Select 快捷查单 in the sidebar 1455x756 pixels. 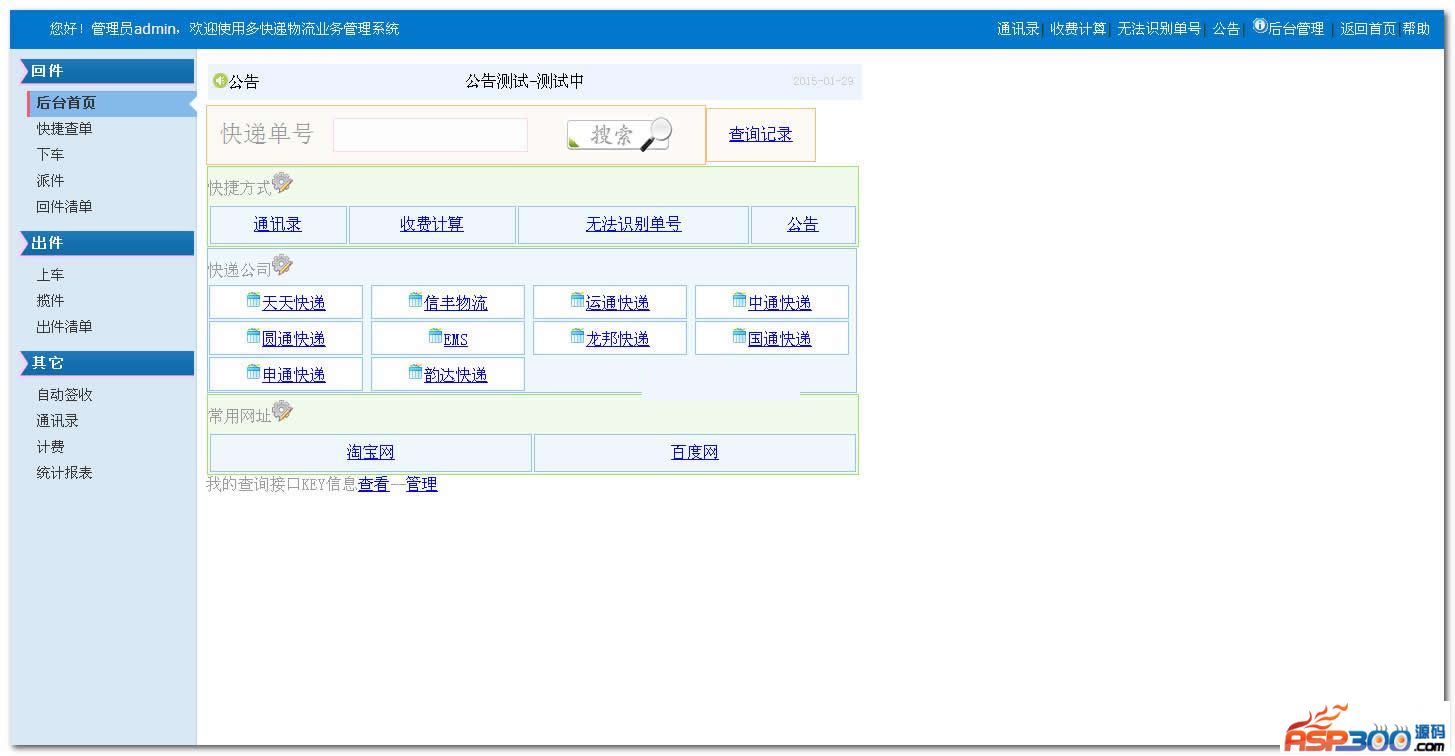[x=65, y=129]
